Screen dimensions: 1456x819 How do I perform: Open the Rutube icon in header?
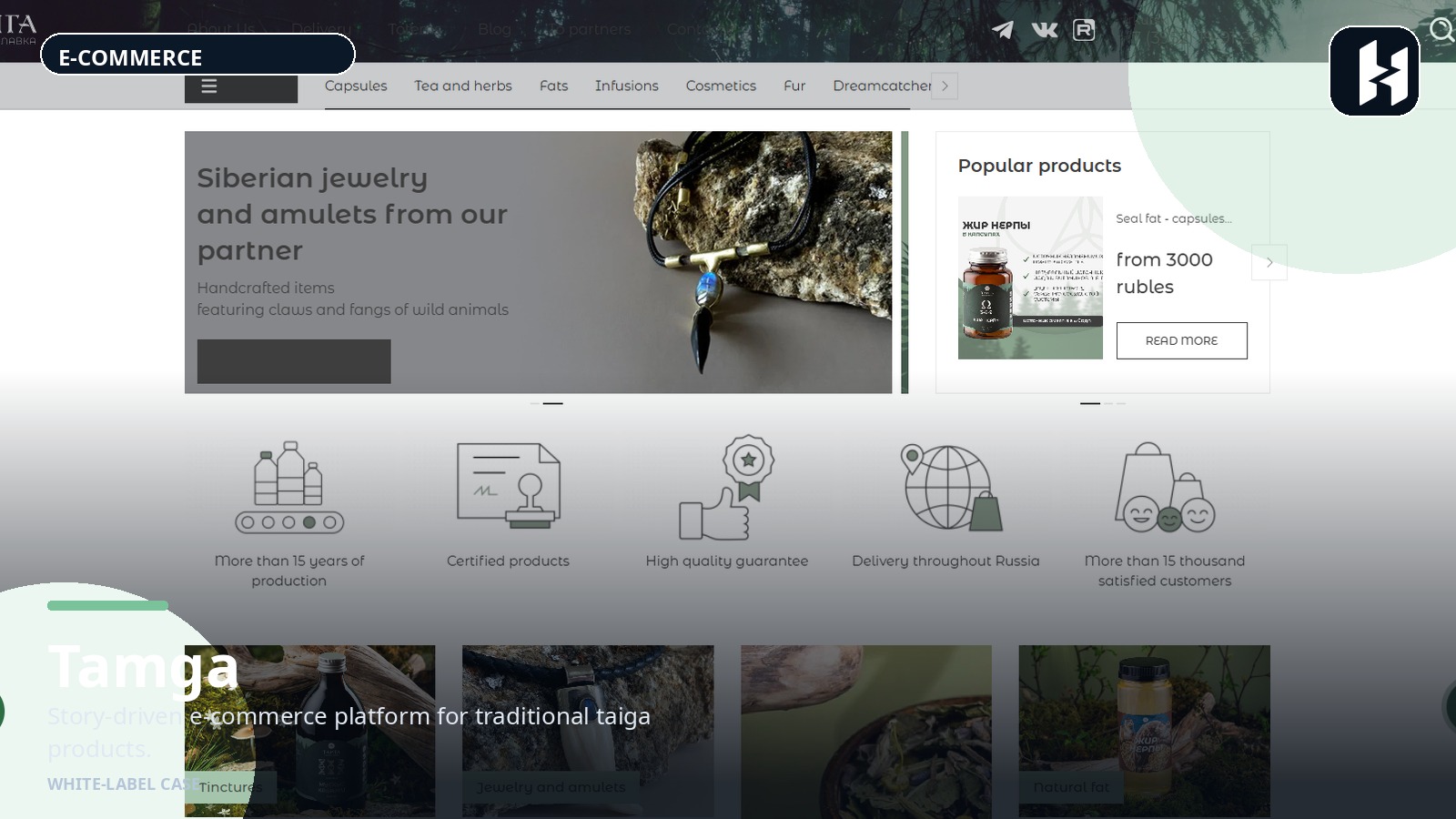1084,30
